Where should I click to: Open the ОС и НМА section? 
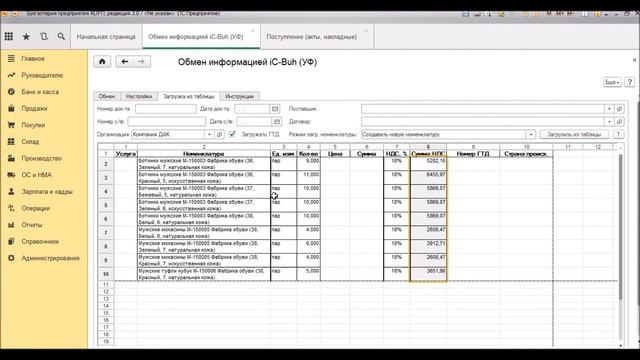(x=37, y=175)
